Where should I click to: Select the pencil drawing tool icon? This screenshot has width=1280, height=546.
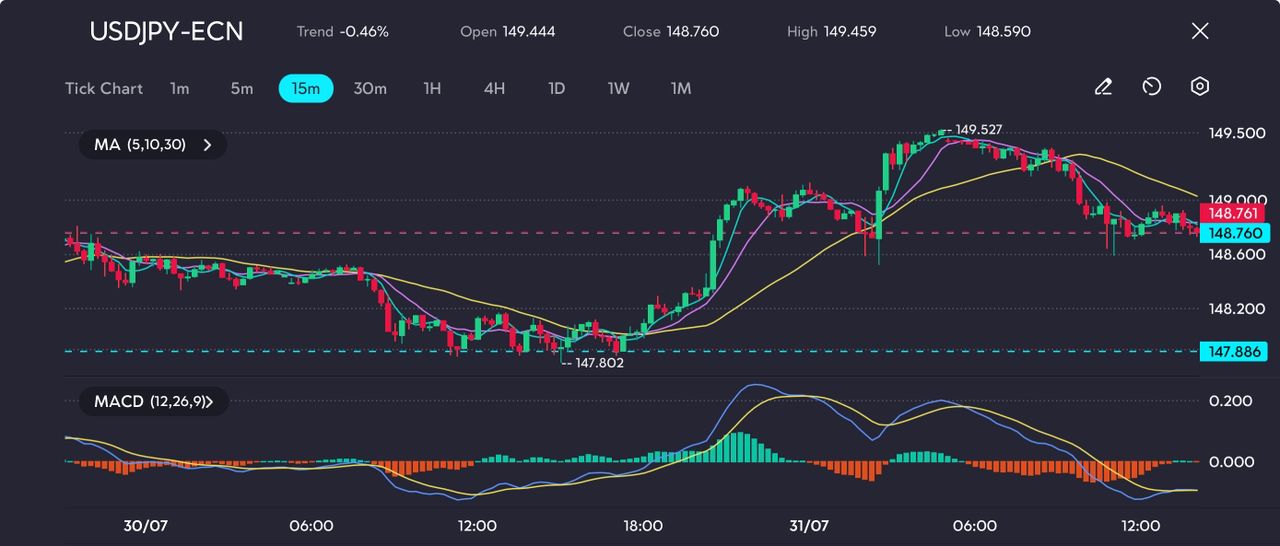tap(1103, 87)
